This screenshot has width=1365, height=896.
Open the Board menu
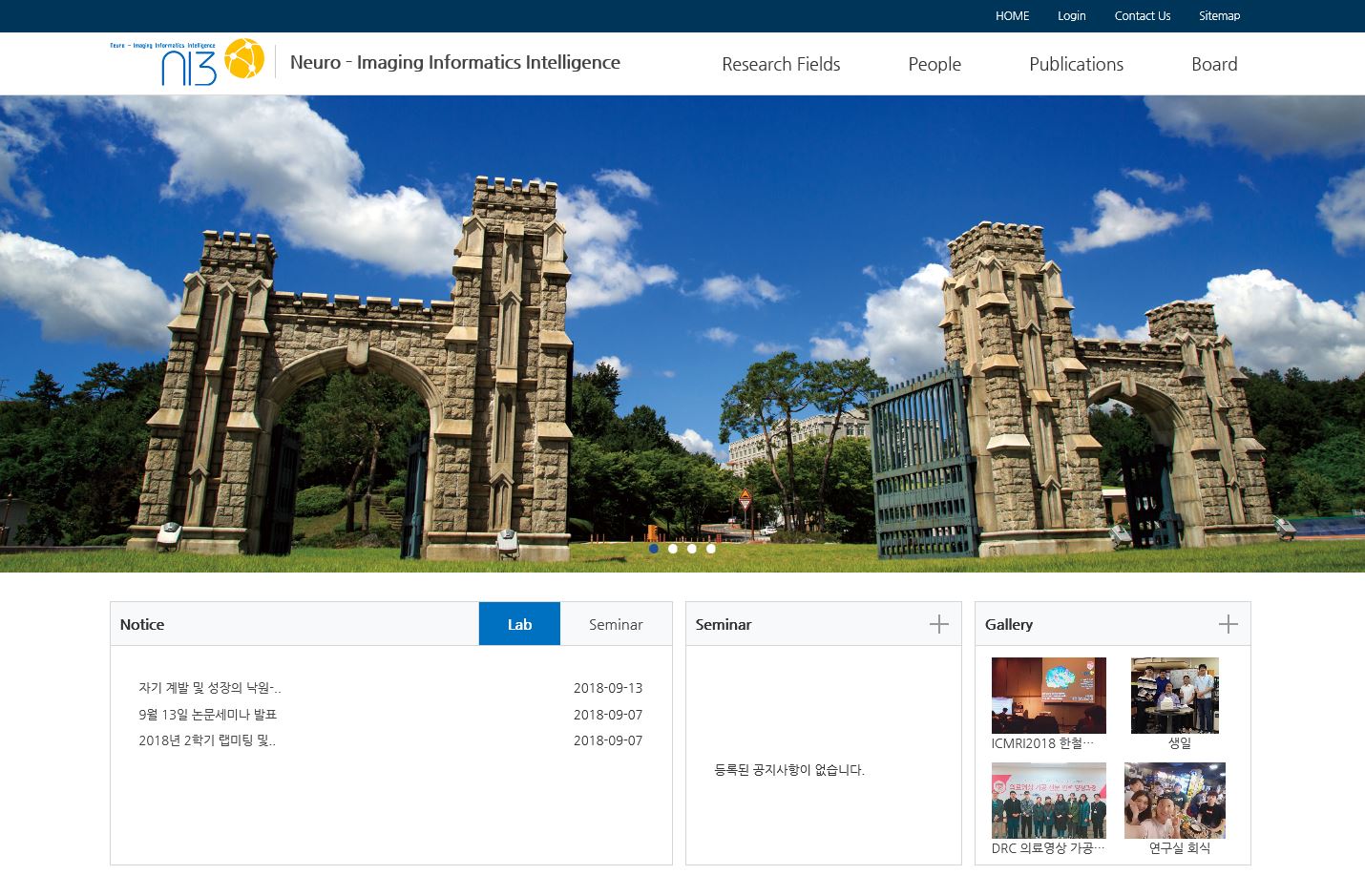(x=1213, y=64)
